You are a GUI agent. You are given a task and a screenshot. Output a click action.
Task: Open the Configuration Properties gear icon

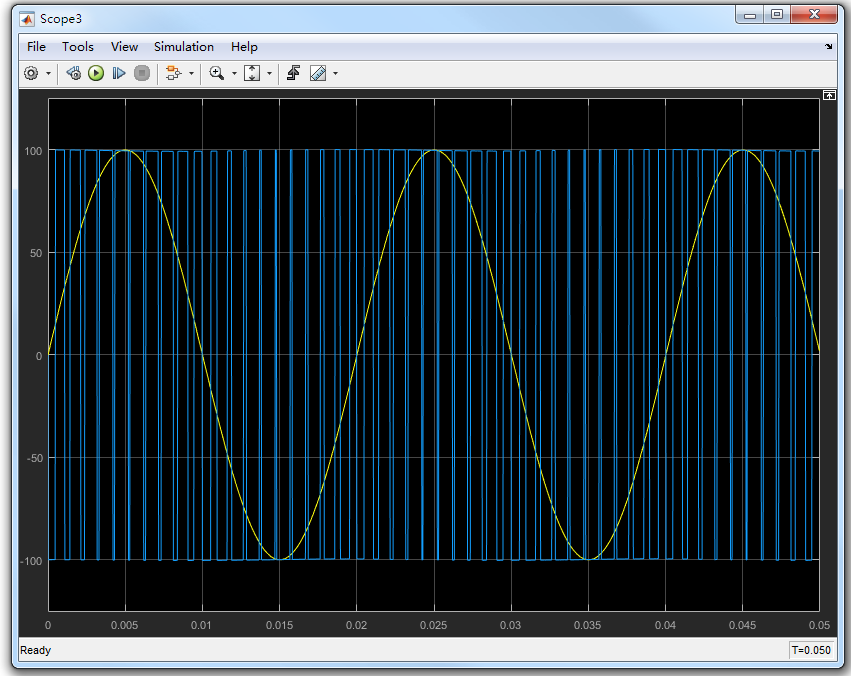31,73
